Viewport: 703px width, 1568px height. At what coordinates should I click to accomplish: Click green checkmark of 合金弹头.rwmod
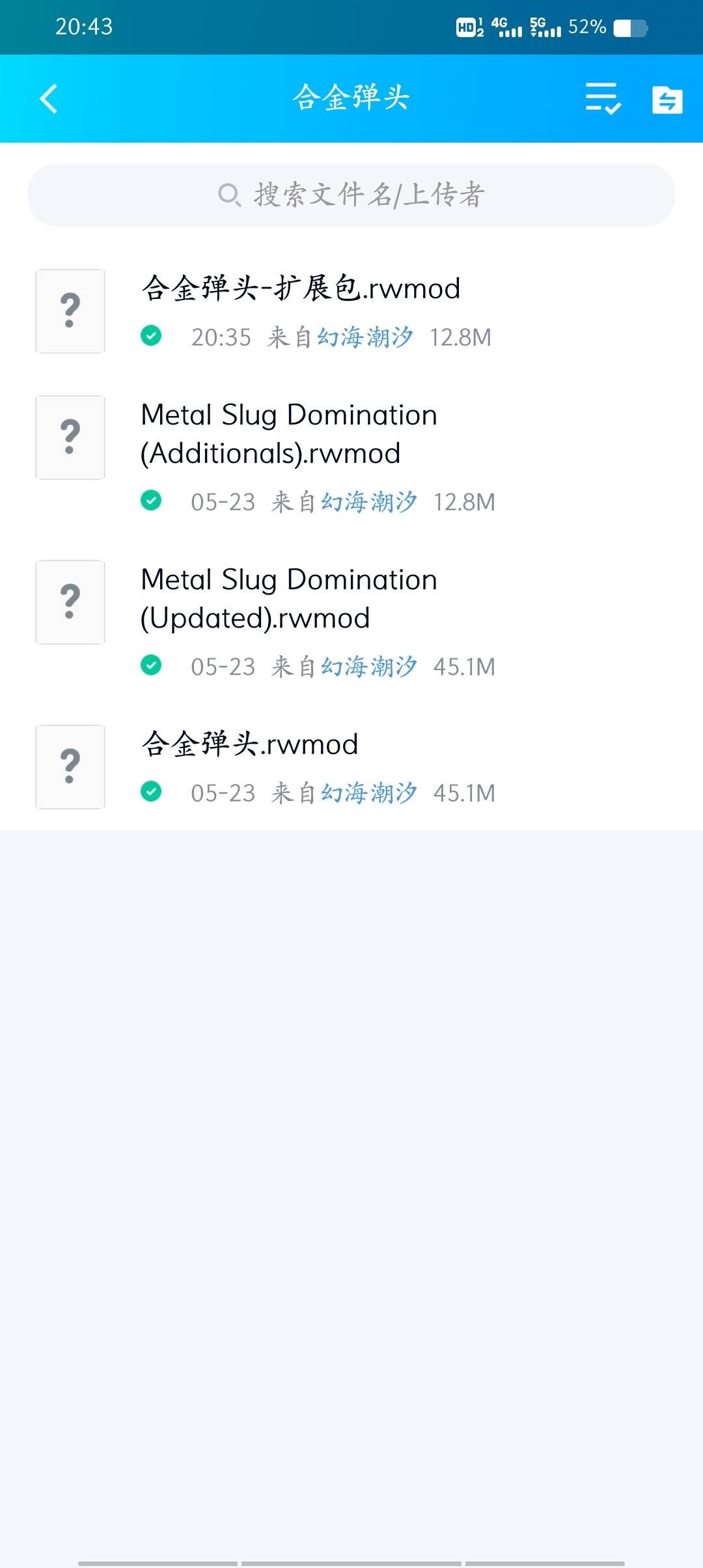click(x=151, y=792)
